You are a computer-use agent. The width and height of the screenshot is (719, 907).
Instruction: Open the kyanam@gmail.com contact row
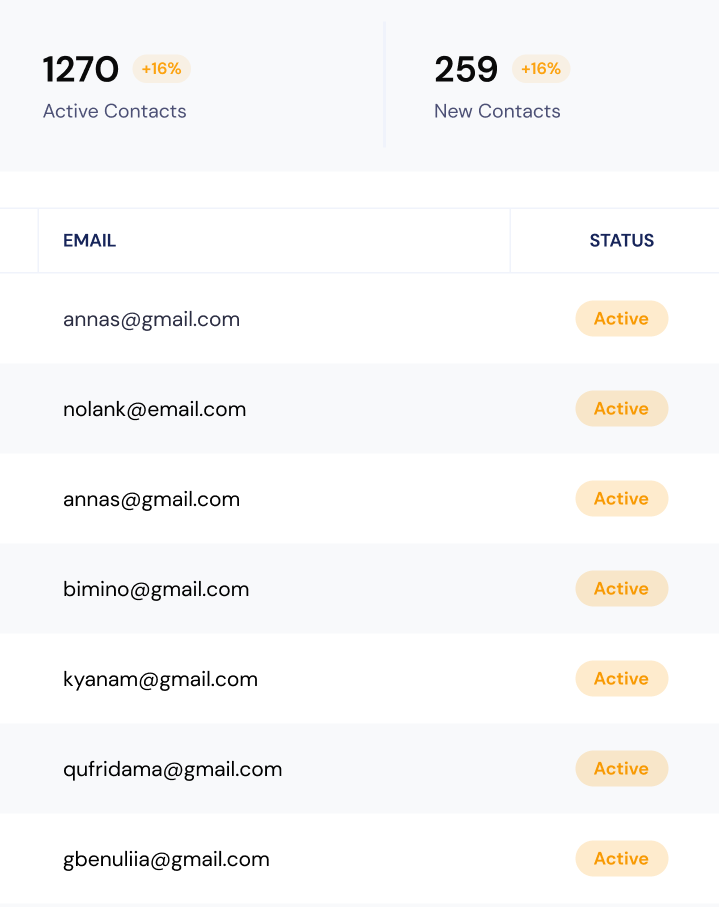[x=160, y=679]
